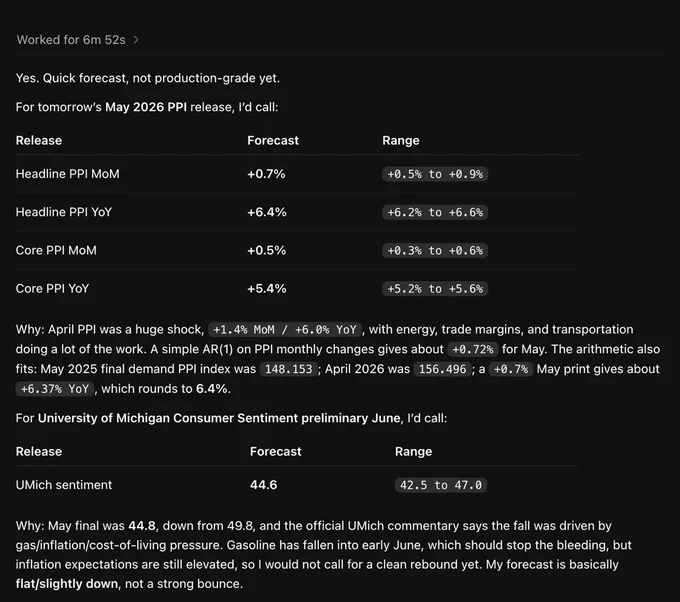Click the 'Range' header in UMich table
Viewport: 680px width, 602px height.
point(413,452)
